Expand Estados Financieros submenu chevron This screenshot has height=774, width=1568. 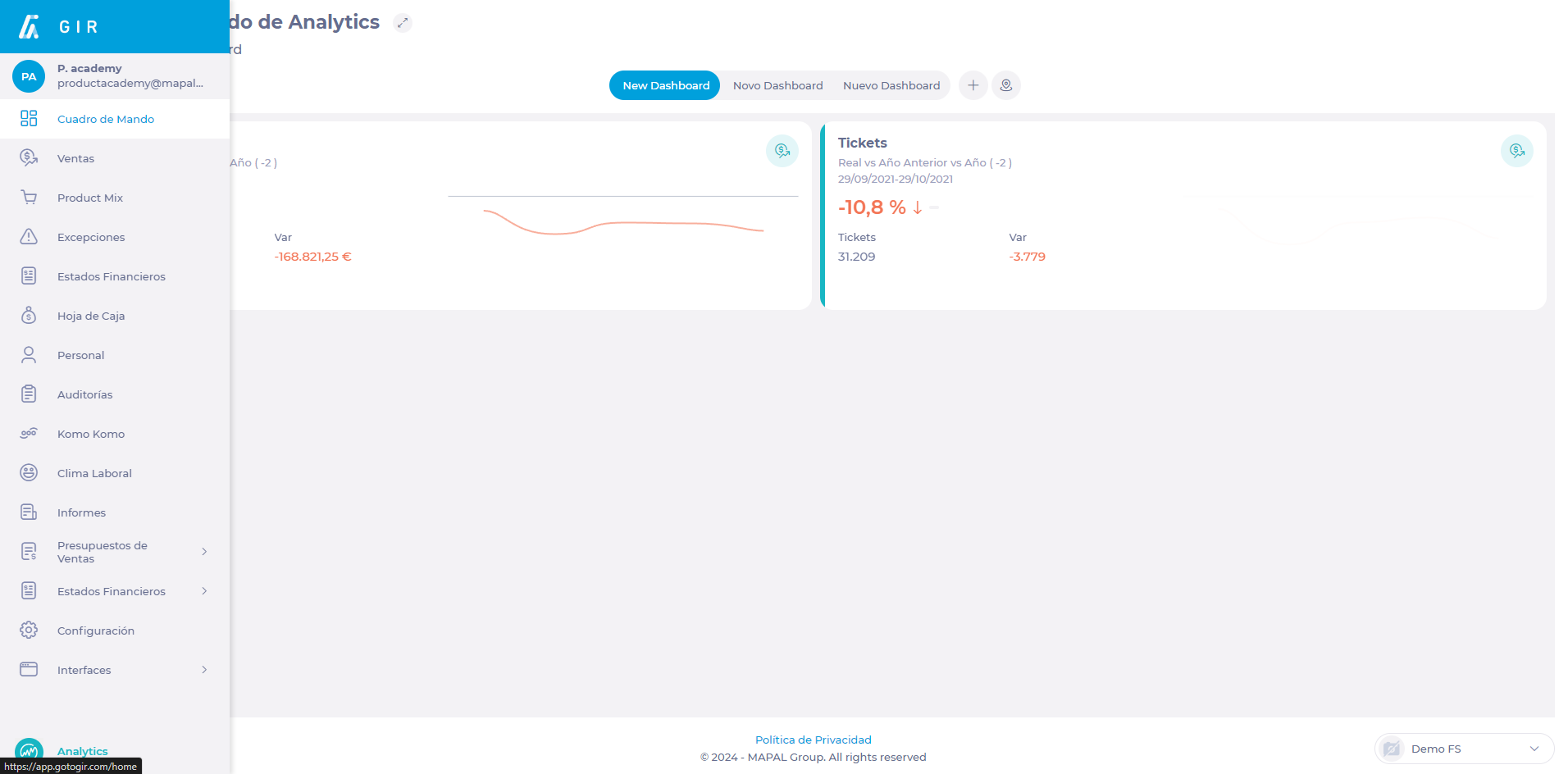tap(204, 591)
